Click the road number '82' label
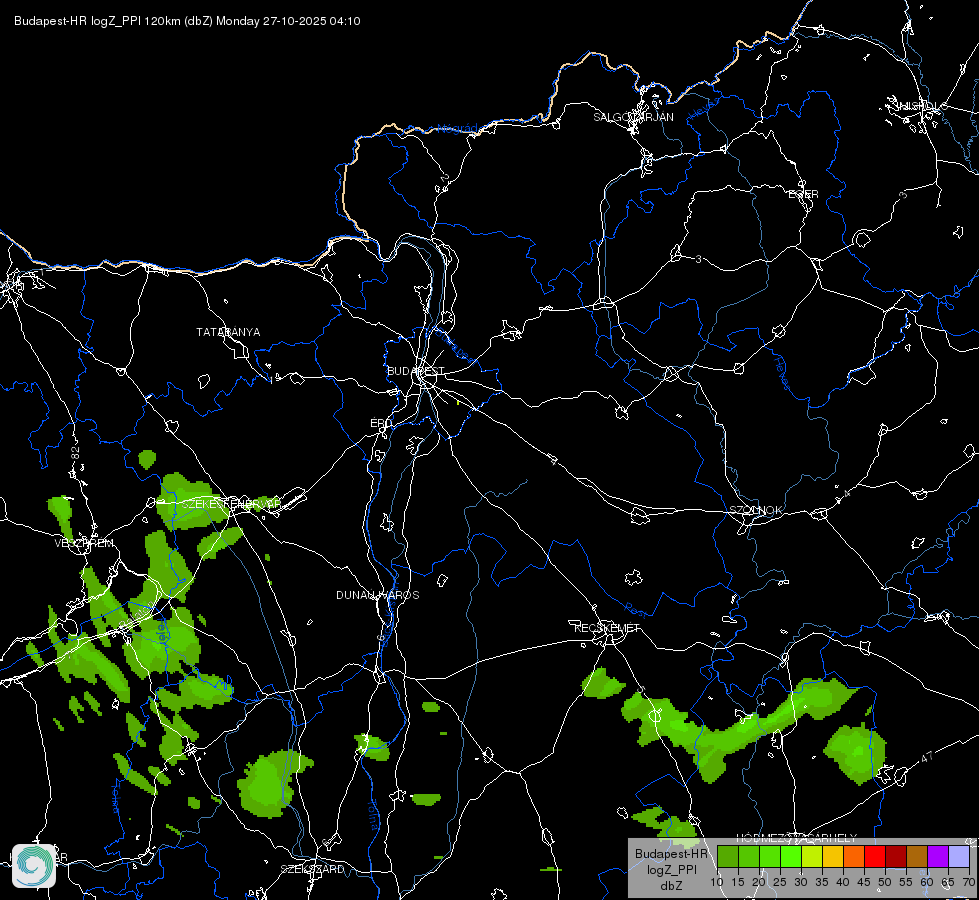 coord(76,453)
